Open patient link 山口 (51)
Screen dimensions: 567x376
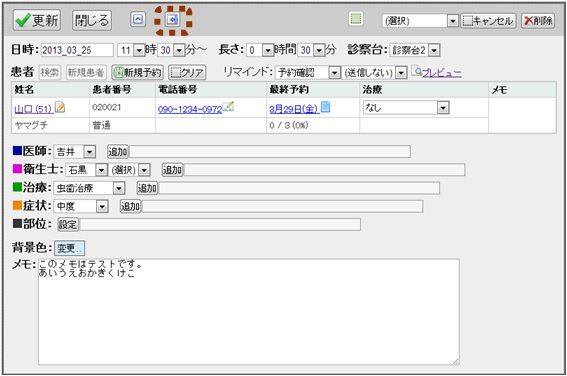point(34,108)
